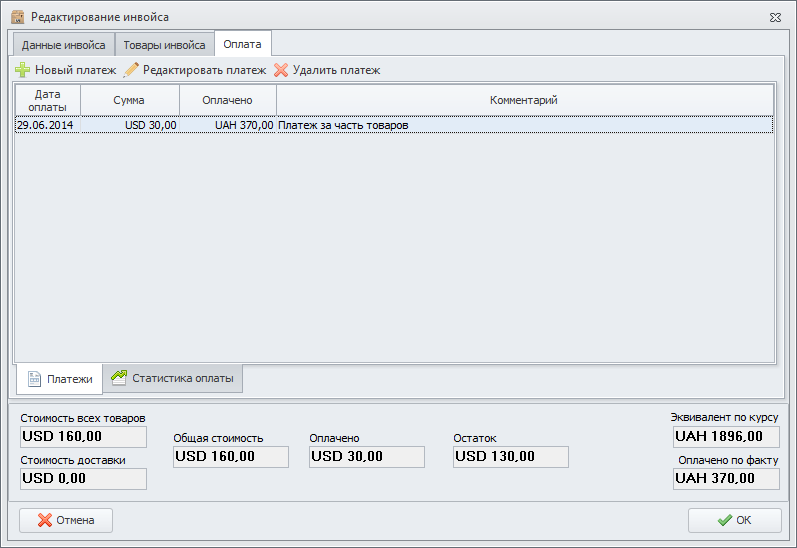Click the Эквивалент по курсу field
This screenshot has width=797, height=548.
click(x=726, y=437)
